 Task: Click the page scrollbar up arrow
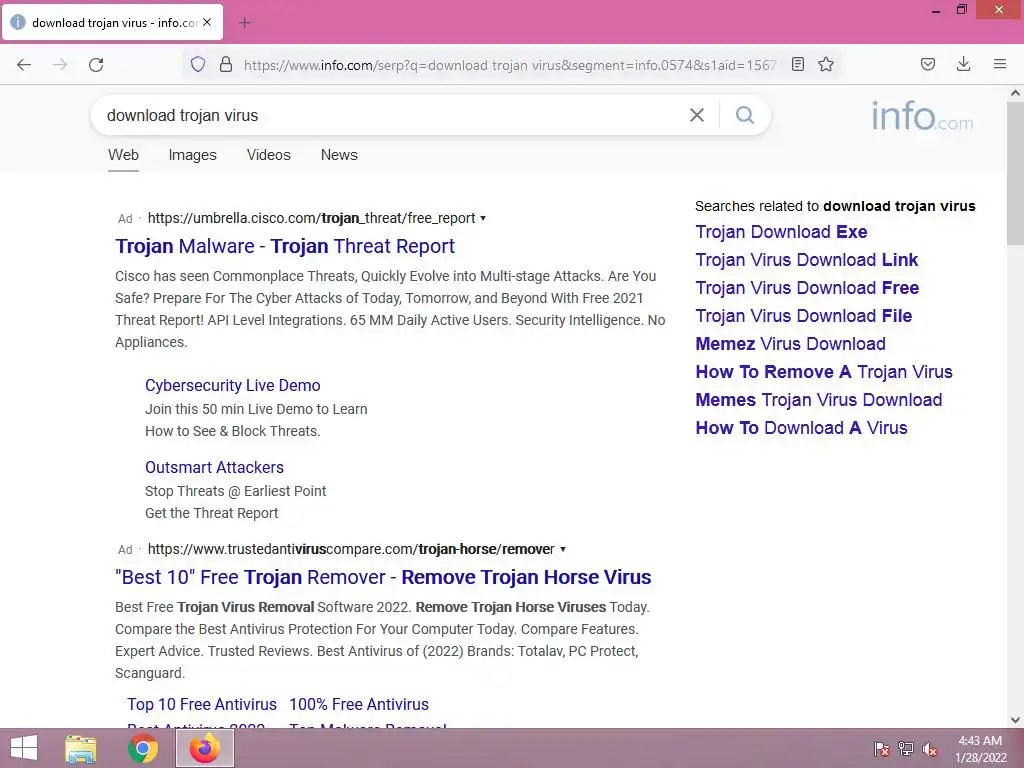pyautogui.click(x=1016, y=93)
